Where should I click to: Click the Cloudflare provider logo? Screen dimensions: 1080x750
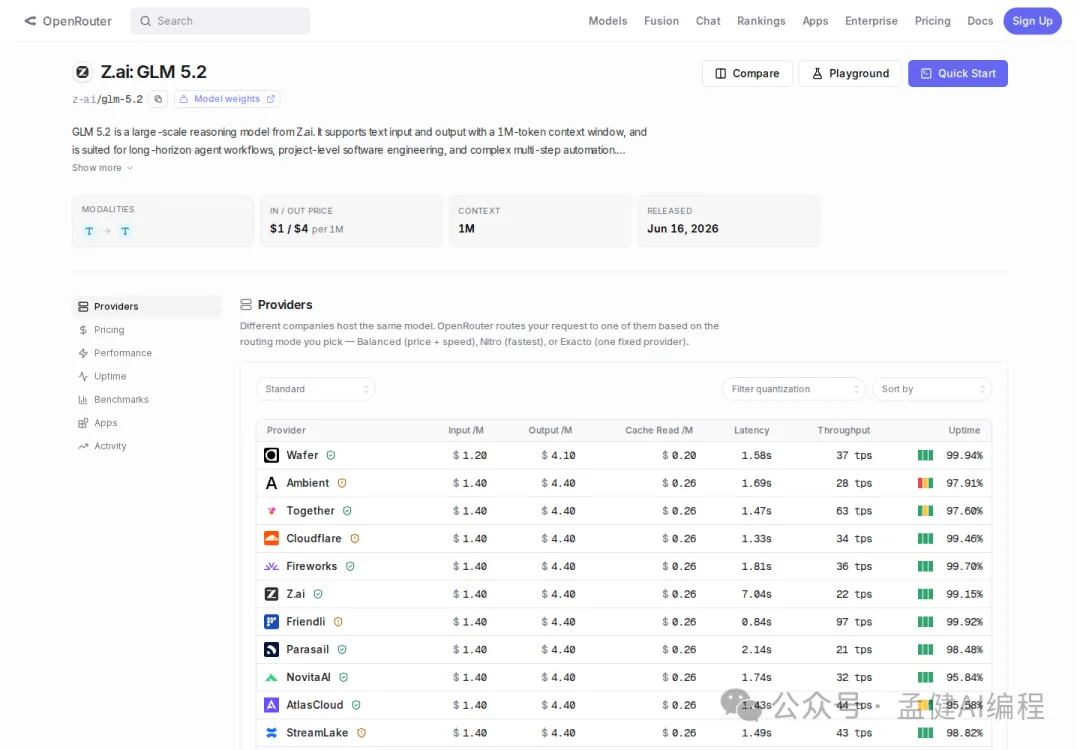[271, 539]
